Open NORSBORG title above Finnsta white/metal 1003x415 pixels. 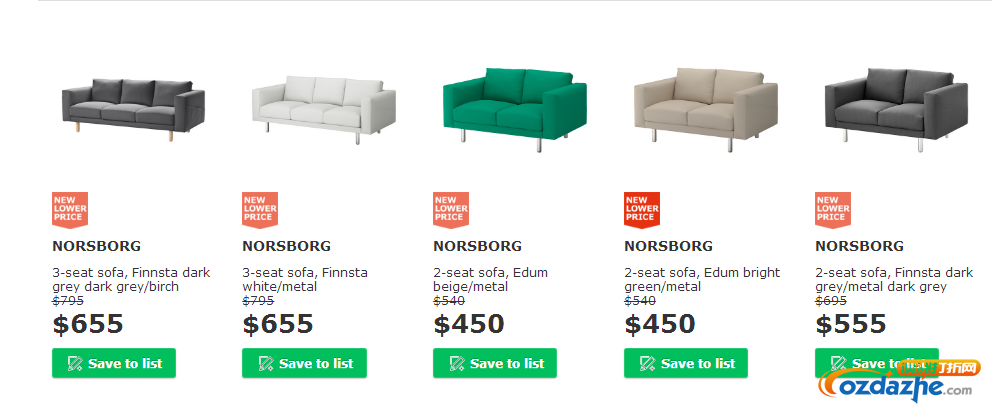coord(287,246)
